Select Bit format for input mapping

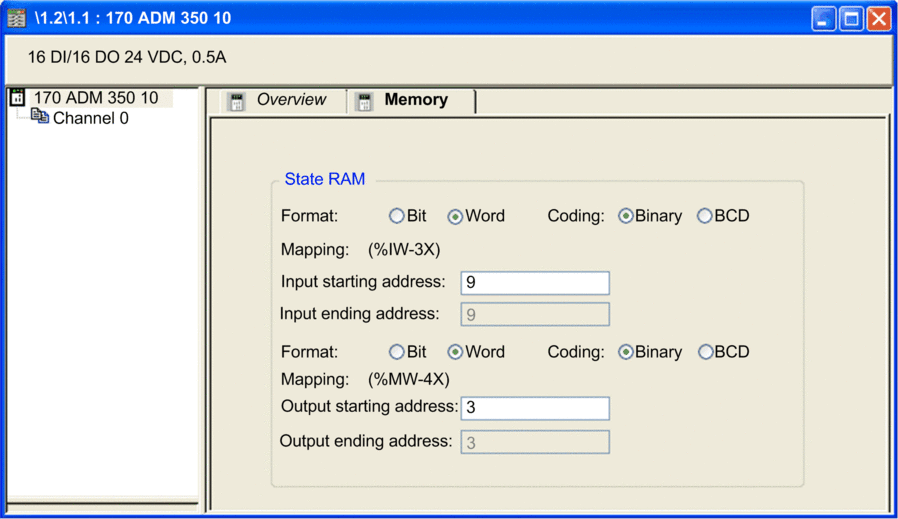(x=397, y=216)
